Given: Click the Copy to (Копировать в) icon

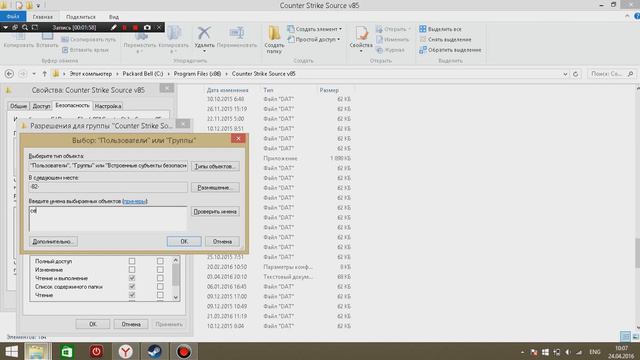Looking at the screenshot, I should click(x=174, y=33).
